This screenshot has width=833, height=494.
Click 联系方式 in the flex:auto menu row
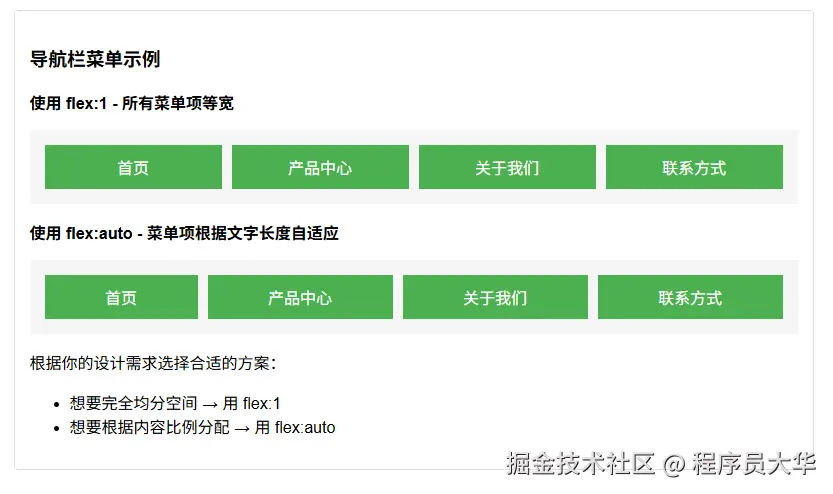690,298
